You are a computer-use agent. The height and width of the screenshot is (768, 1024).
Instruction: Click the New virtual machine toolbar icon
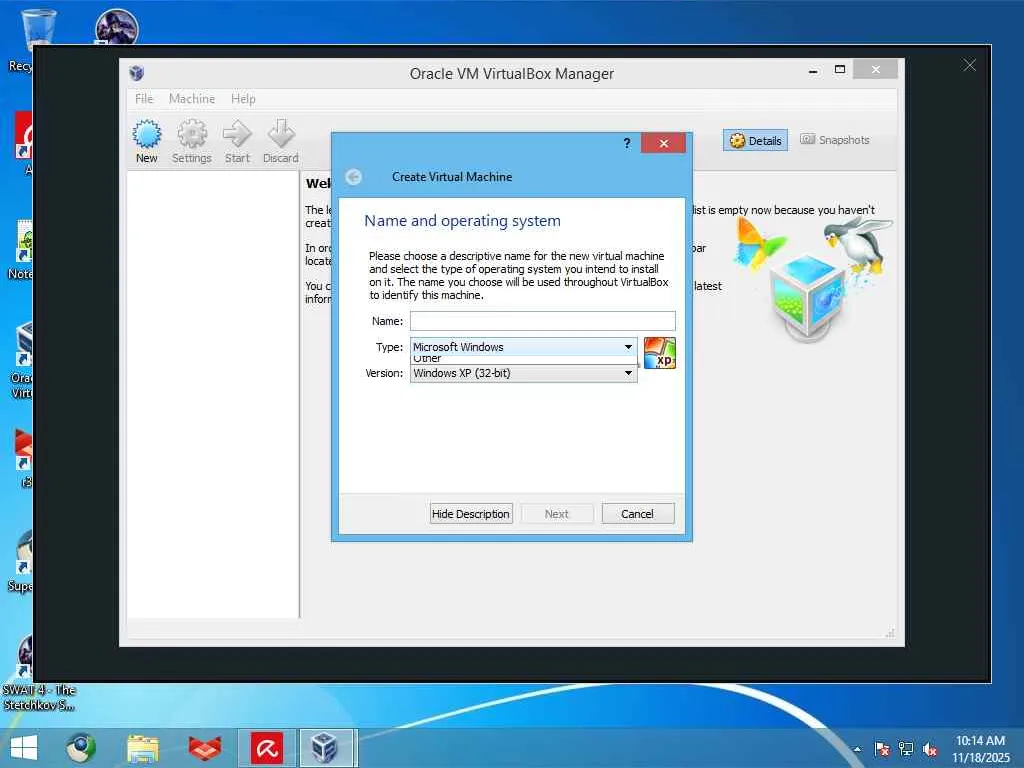click(146, 141)
